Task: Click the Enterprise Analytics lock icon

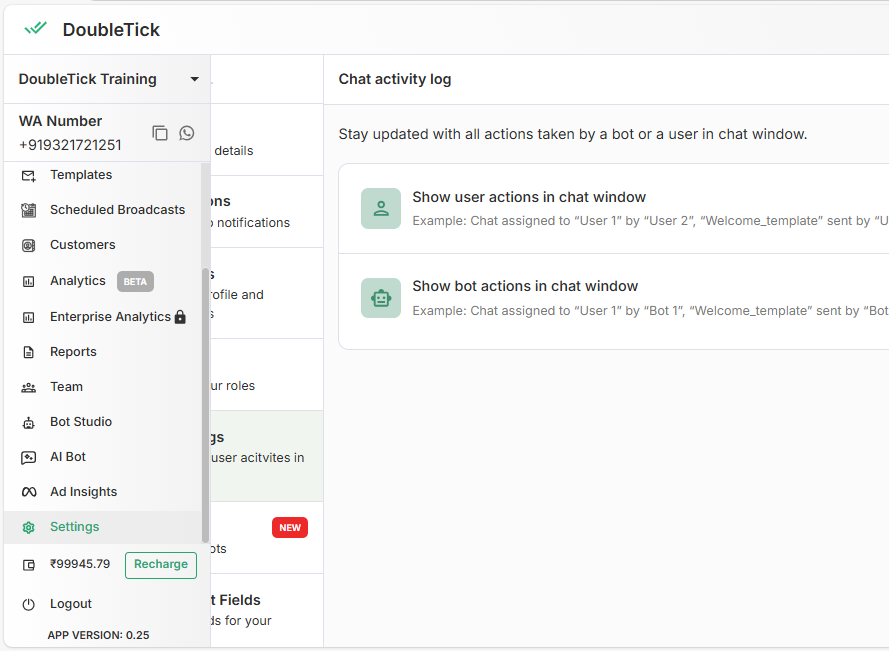Action: (x=180, y=317)
